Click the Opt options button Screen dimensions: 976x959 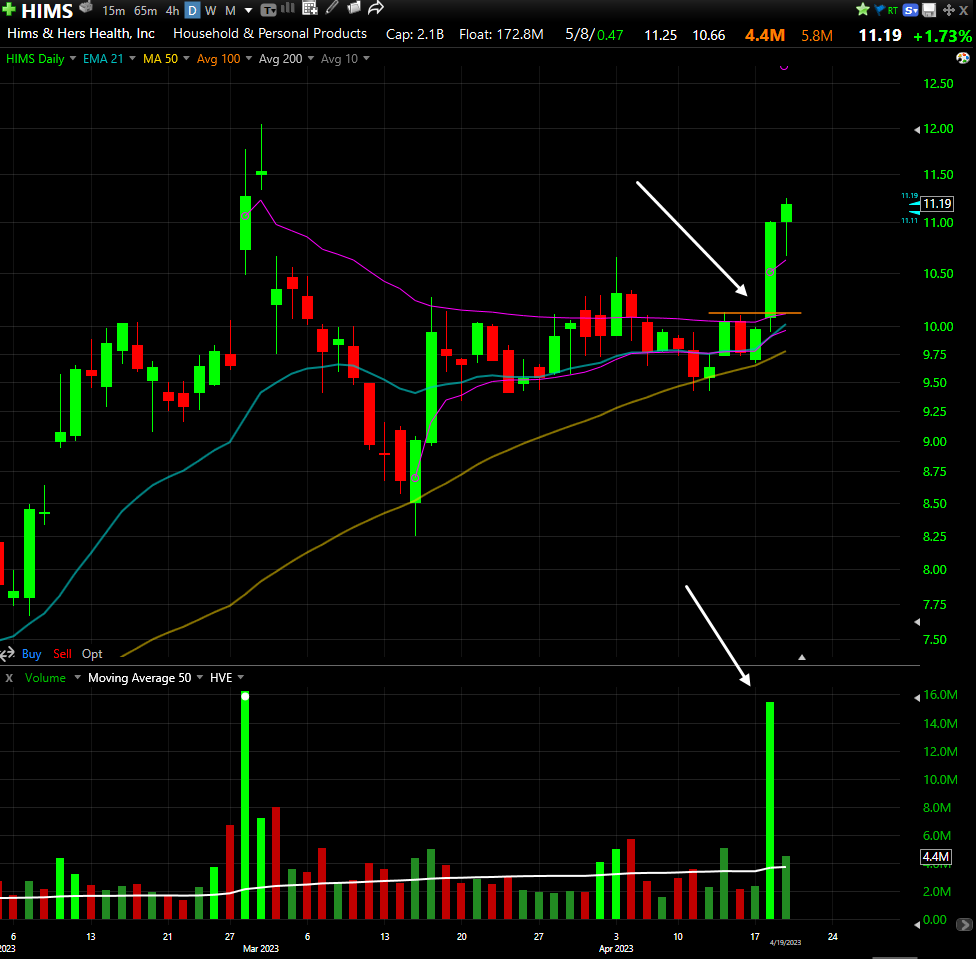[92, 654]
